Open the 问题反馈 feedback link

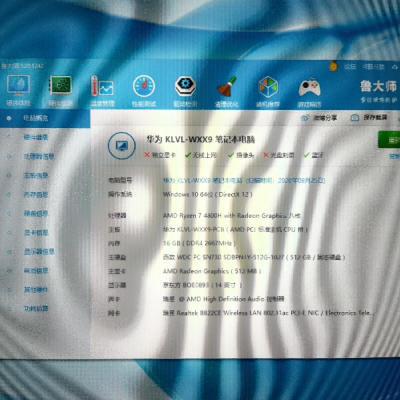pyautogui.click(x=373, y=67)
